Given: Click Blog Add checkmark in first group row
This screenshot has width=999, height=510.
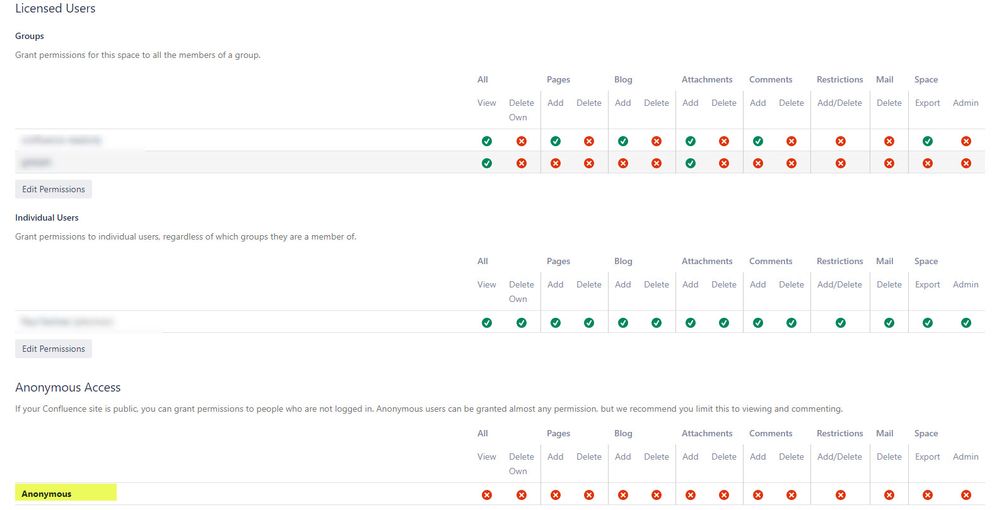Looking at the screenshot, I should 623,141.
